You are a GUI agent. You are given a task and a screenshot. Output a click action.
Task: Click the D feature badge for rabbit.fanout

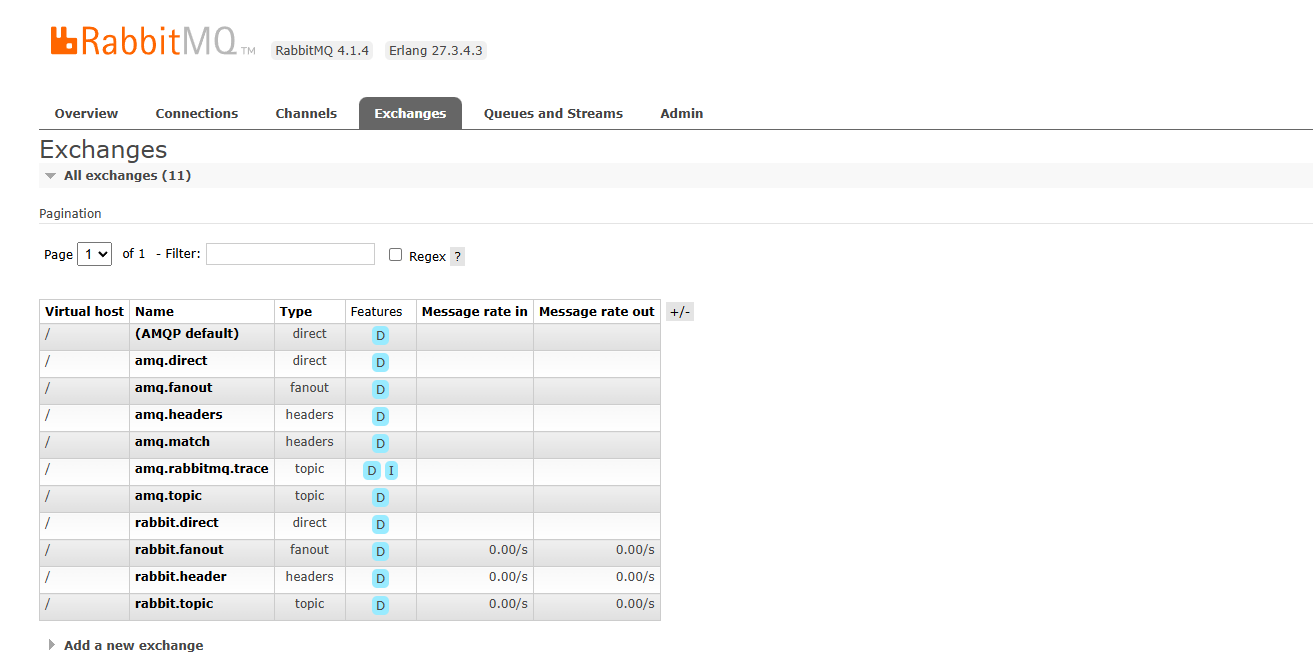[380, 551]
